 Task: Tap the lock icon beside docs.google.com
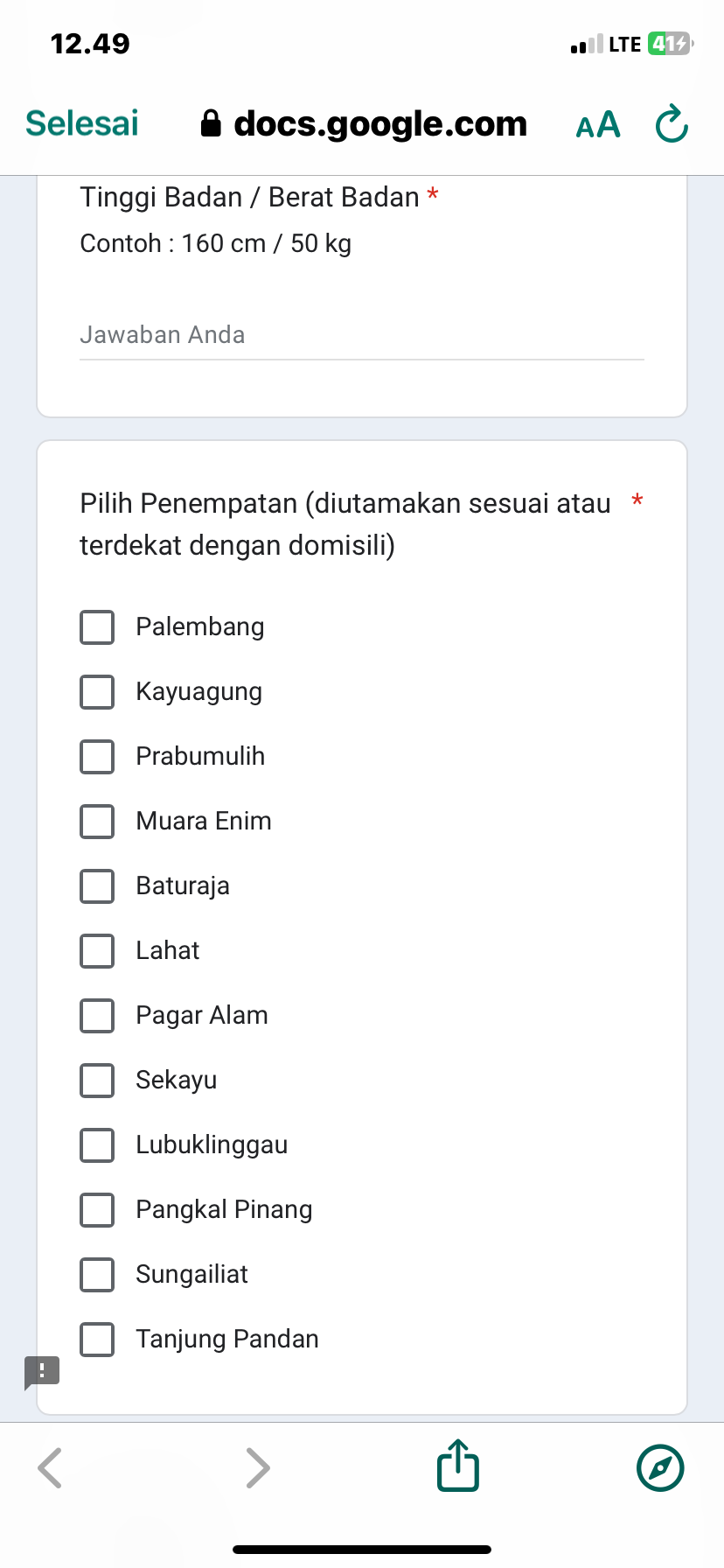(211, 124)
